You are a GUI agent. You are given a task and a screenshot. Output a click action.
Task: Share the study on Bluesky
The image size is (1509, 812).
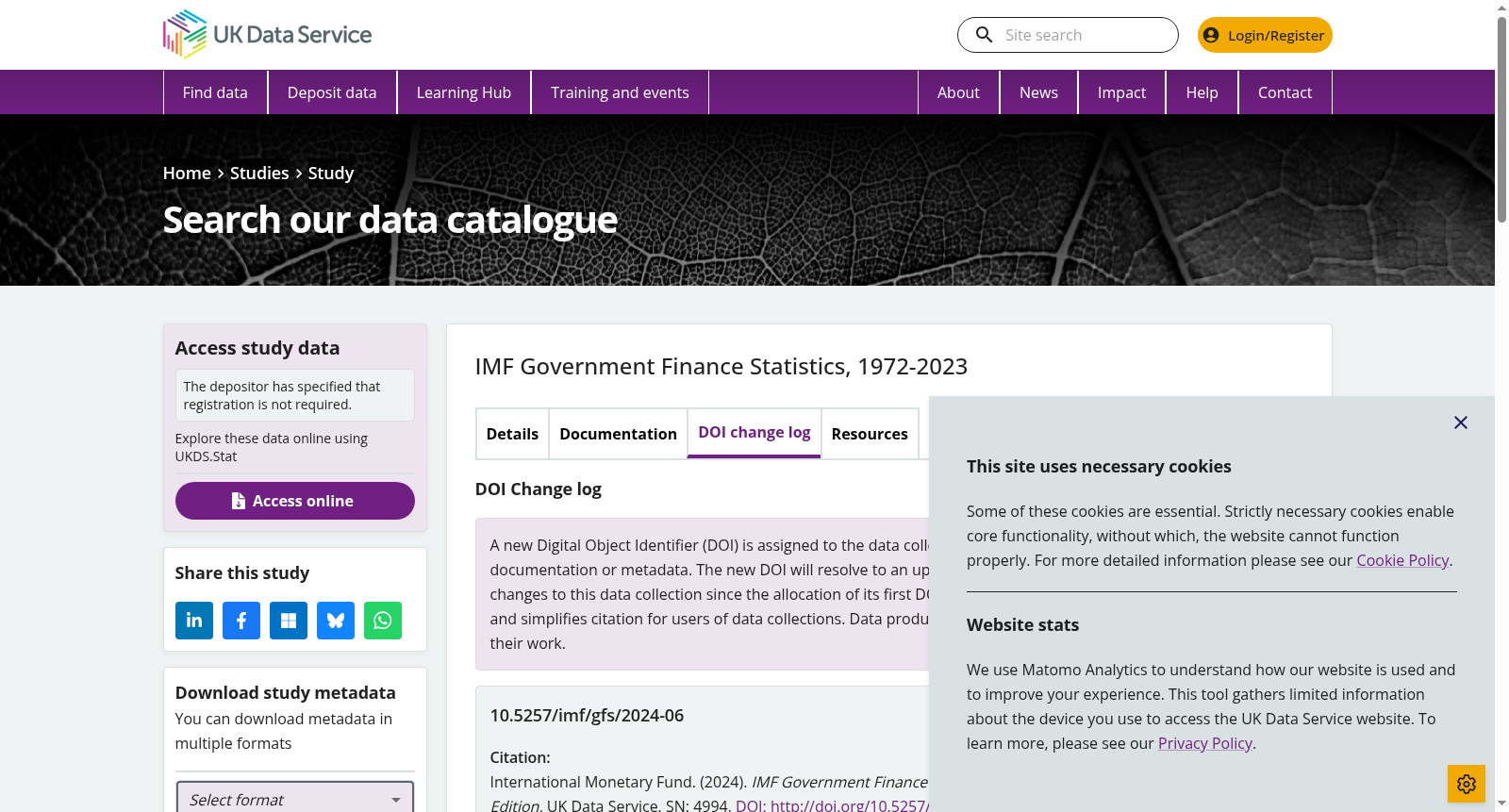coord(336,621)
